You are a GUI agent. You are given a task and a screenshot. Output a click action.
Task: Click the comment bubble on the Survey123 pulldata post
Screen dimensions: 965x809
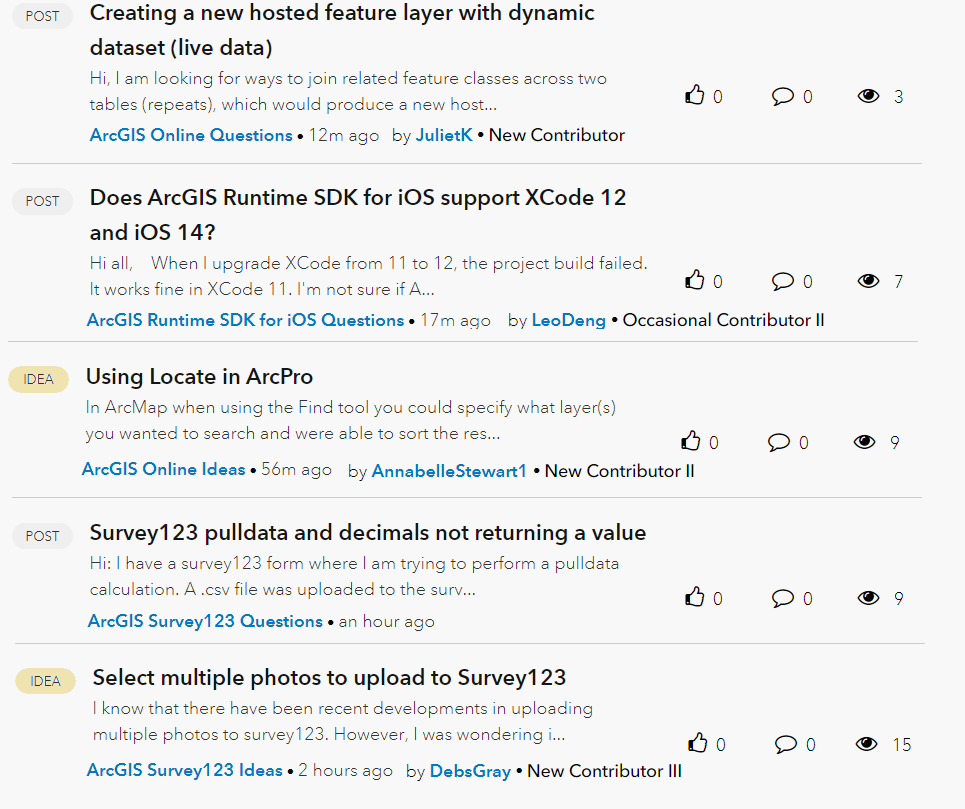[784, 597]
